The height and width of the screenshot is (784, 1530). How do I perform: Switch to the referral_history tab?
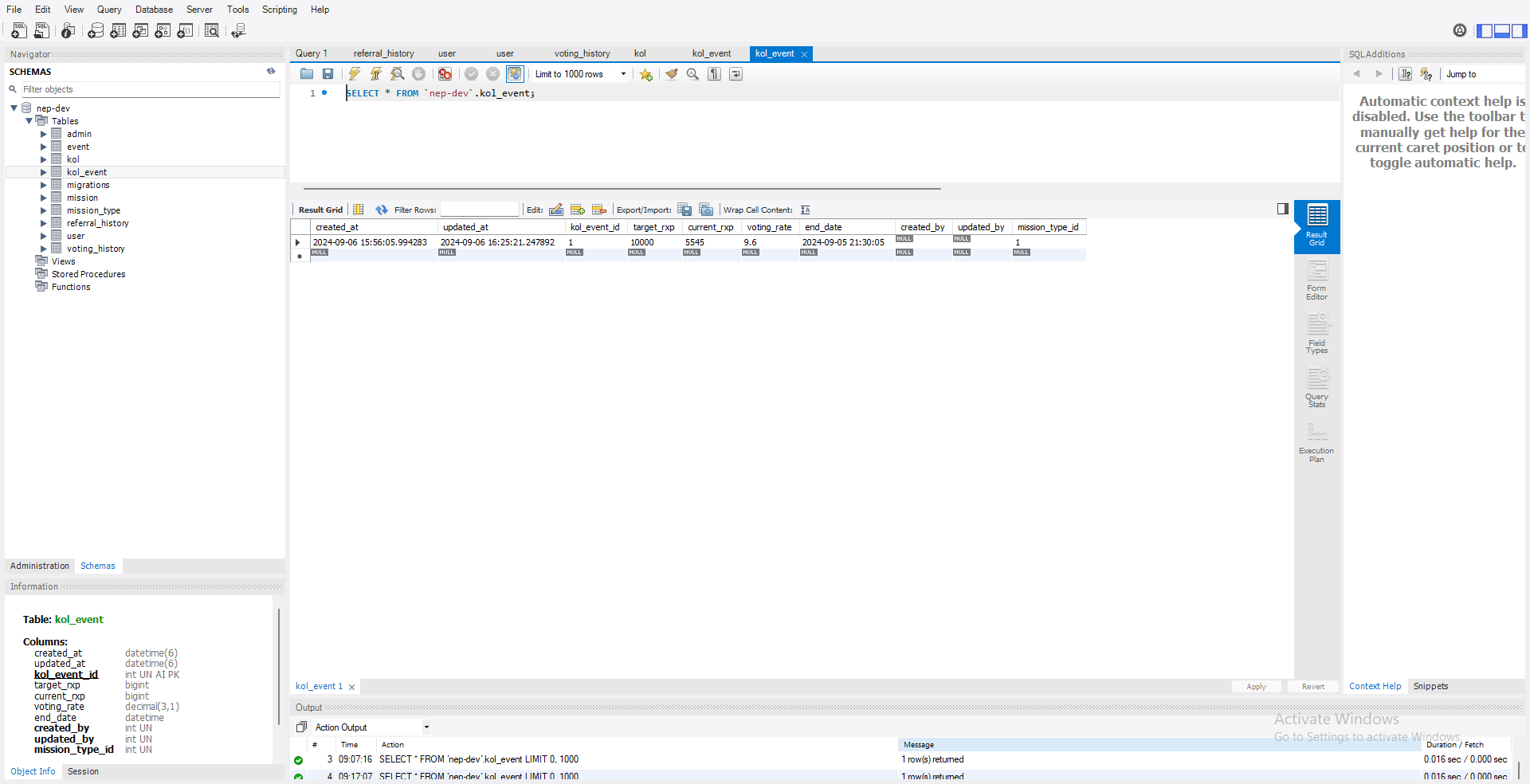[x=384, y=53]
